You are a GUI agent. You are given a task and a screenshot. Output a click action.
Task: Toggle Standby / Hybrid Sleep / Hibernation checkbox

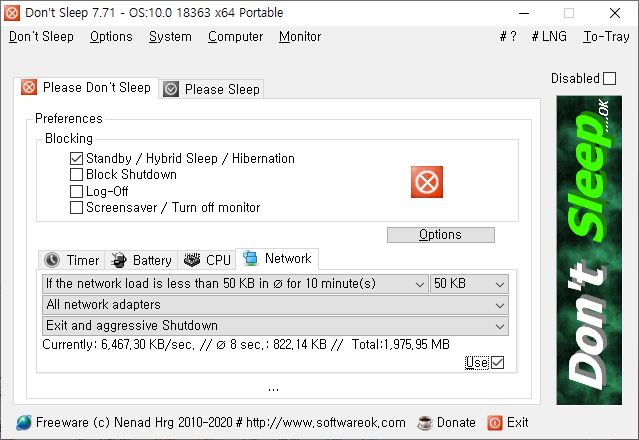tap(76, 158)
